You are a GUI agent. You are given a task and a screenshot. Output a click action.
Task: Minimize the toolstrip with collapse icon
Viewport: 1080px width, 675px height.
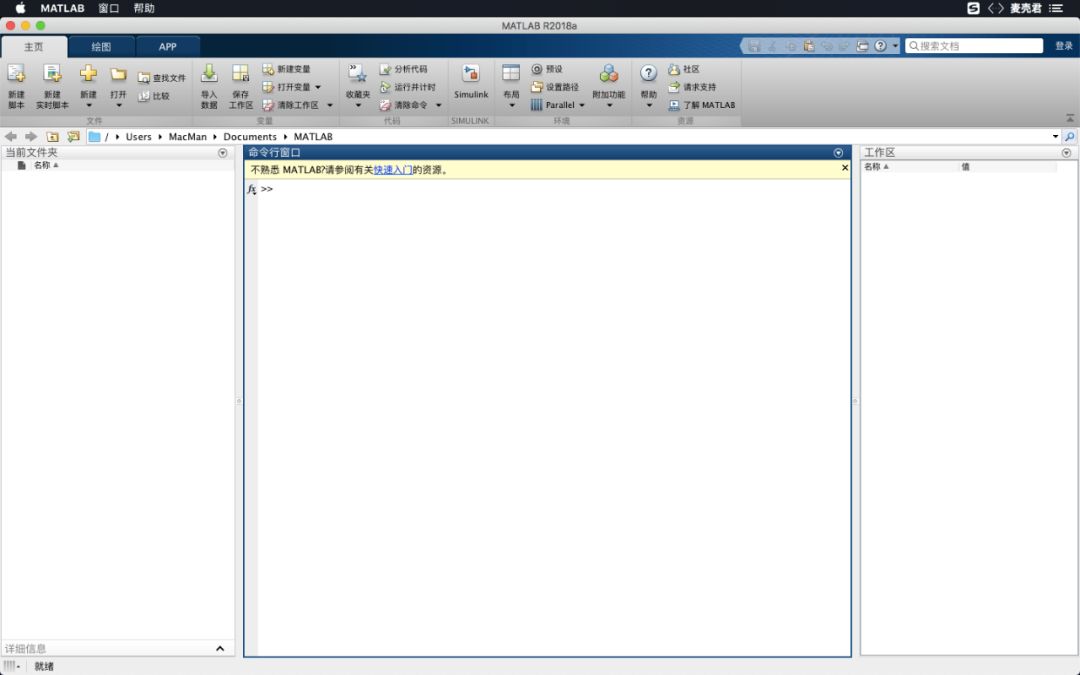click(1070, 118)
